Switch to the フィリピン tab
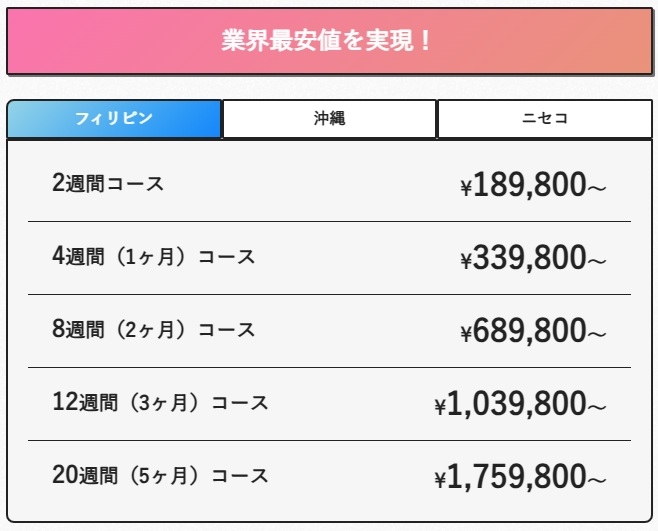Screen dimensions: 658x531 click(114, 119)
